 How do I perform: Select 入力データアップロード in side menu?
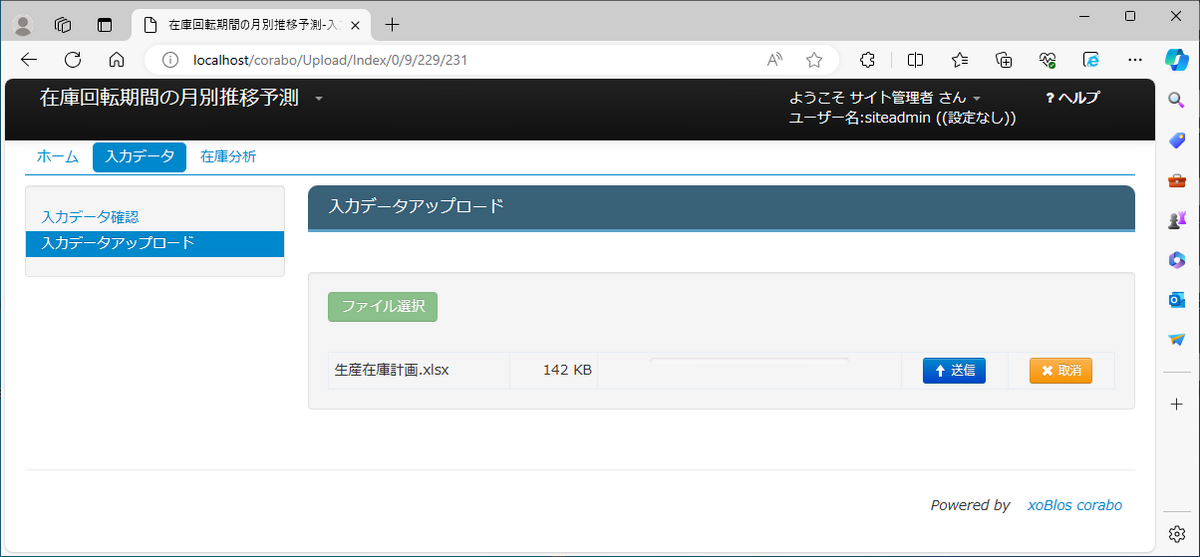click(155, 243)
